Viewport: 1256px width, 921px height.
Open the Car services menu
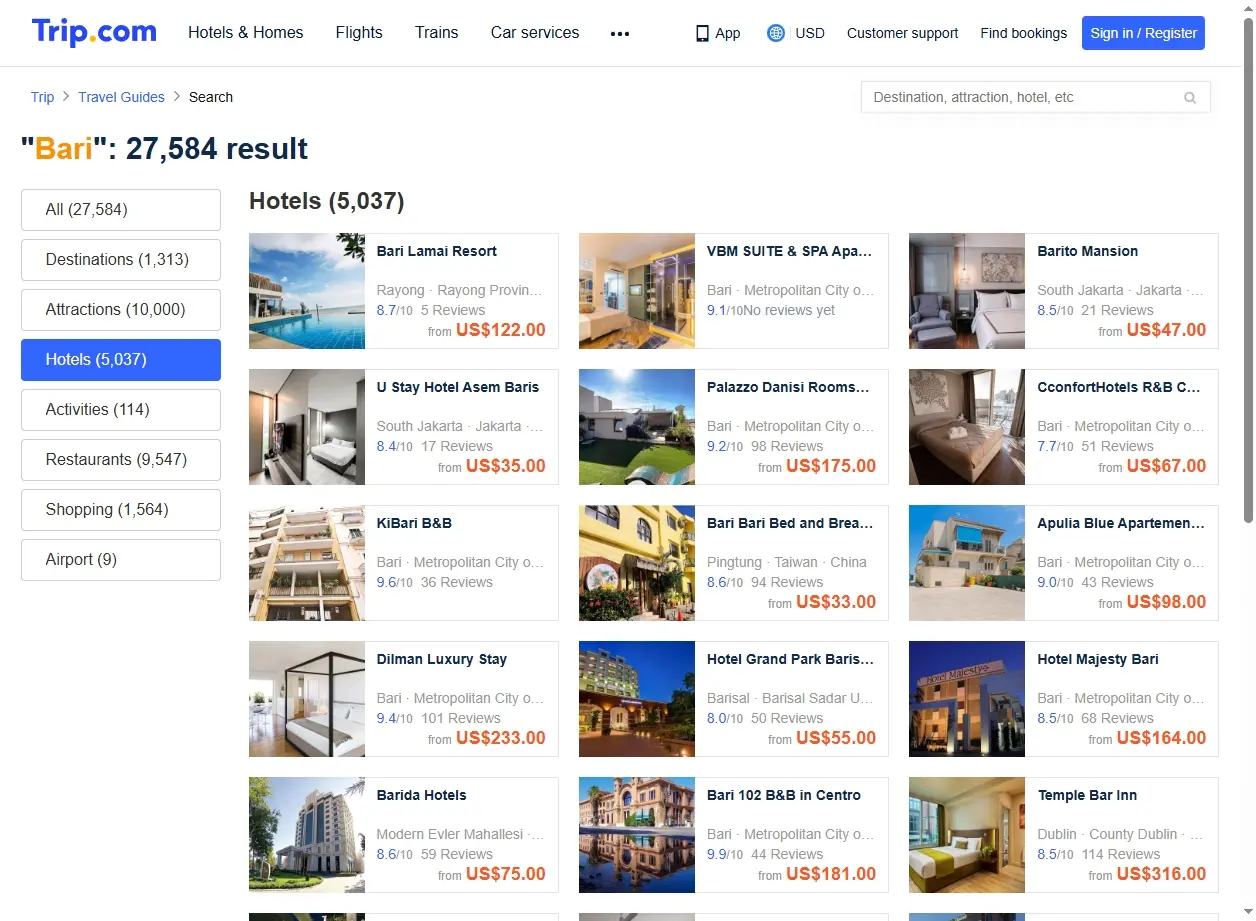pyautogui.click(x=535, y=32)
